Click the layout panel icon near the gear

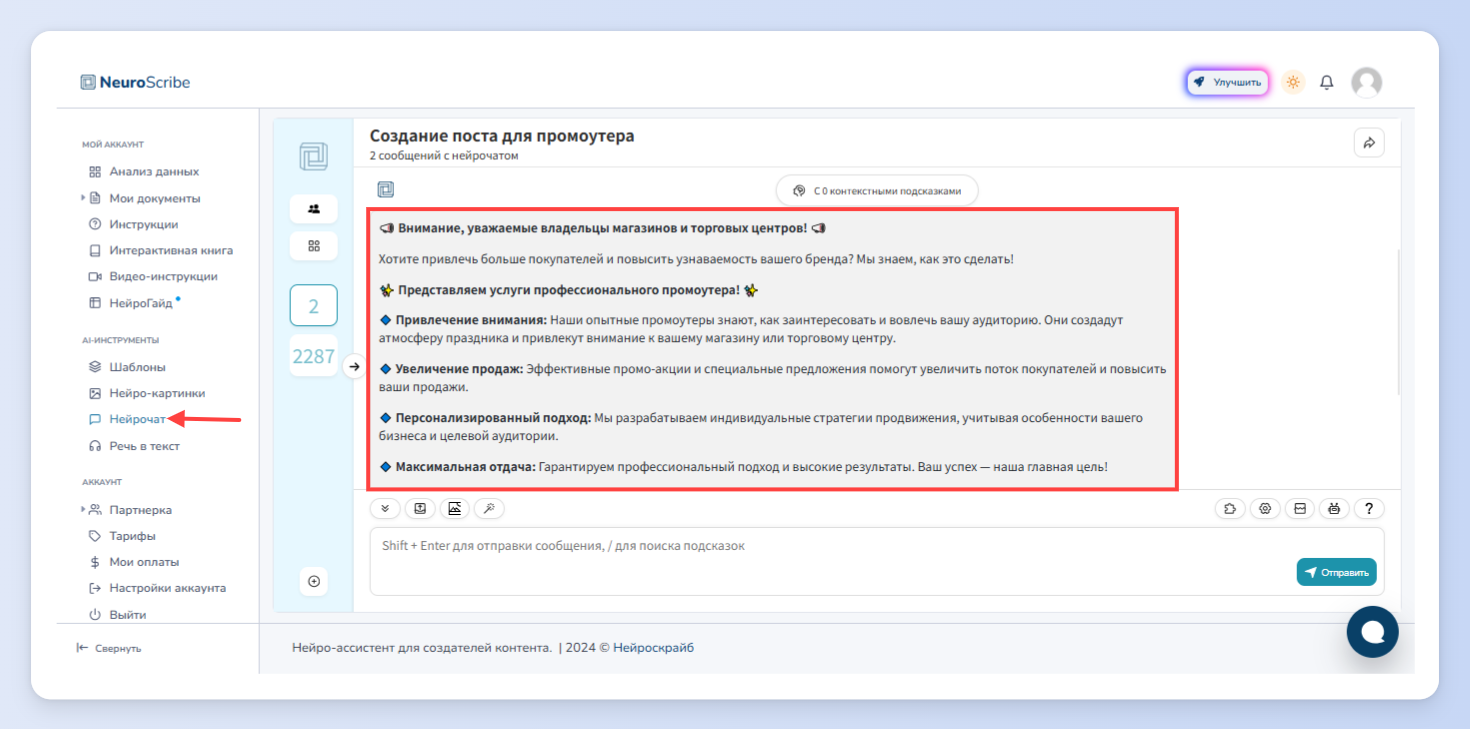tap(1300, 508)
